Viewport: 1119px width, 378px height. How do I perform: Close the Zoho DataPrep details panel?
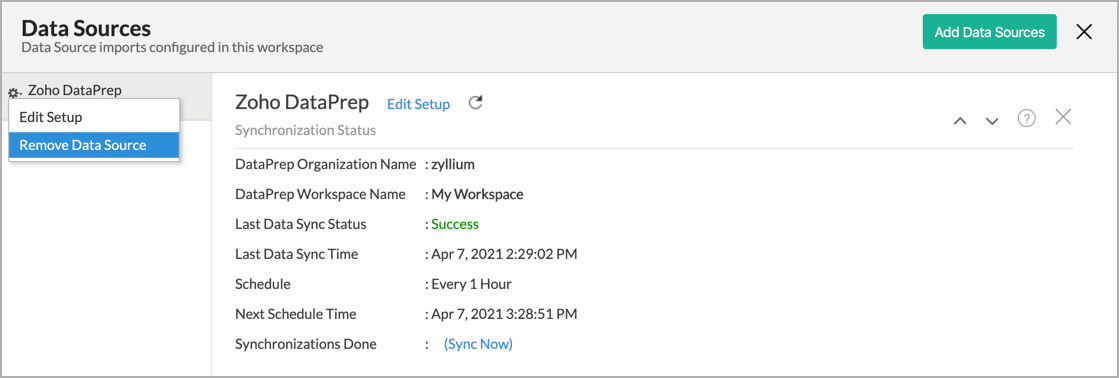point(1063,118)
